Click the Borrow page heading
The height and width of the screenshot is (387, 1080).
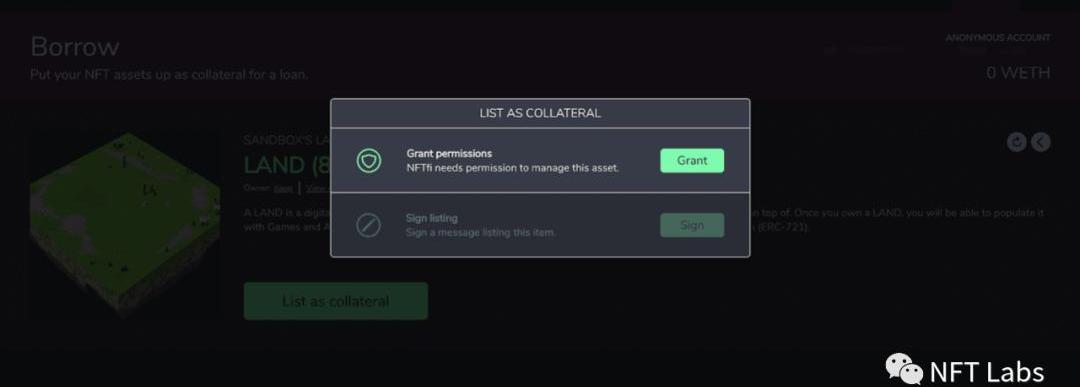coord(74,47)
